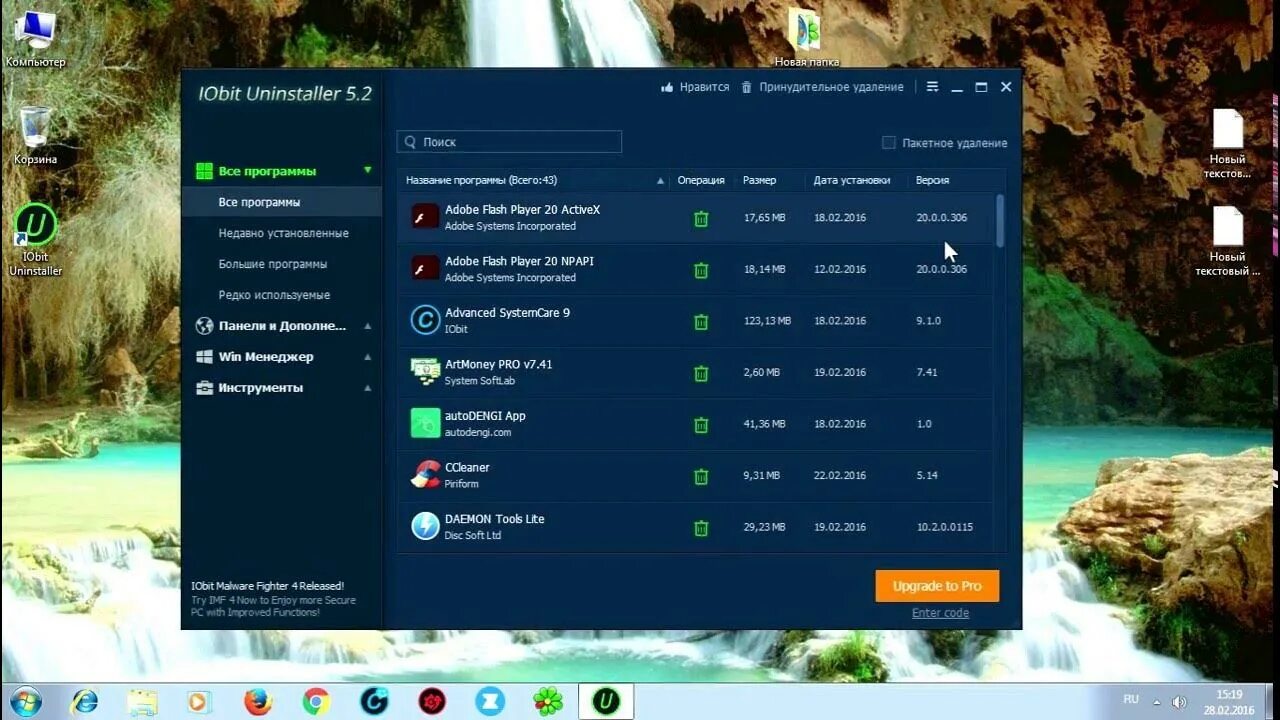Click the Enter code link
This screenshot has height=720, width=1280.
[940, 613]
